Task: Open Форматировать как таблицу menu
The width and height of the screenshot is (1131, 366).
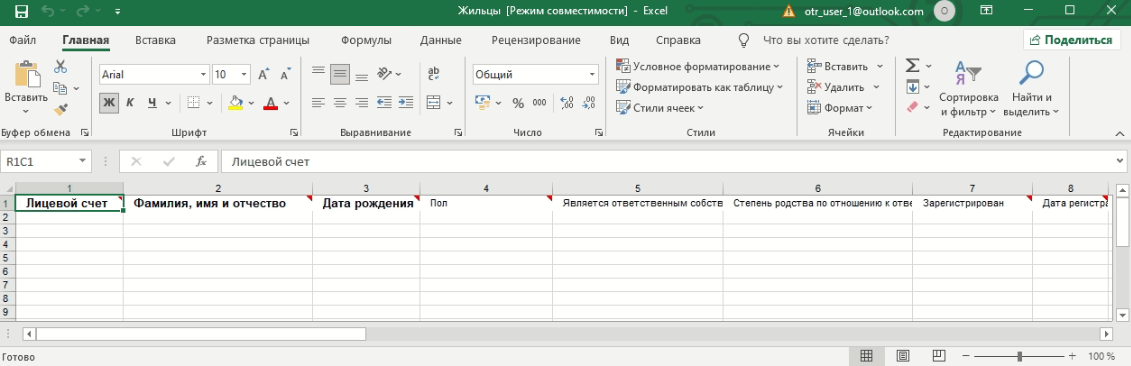Action: [700, 87]
